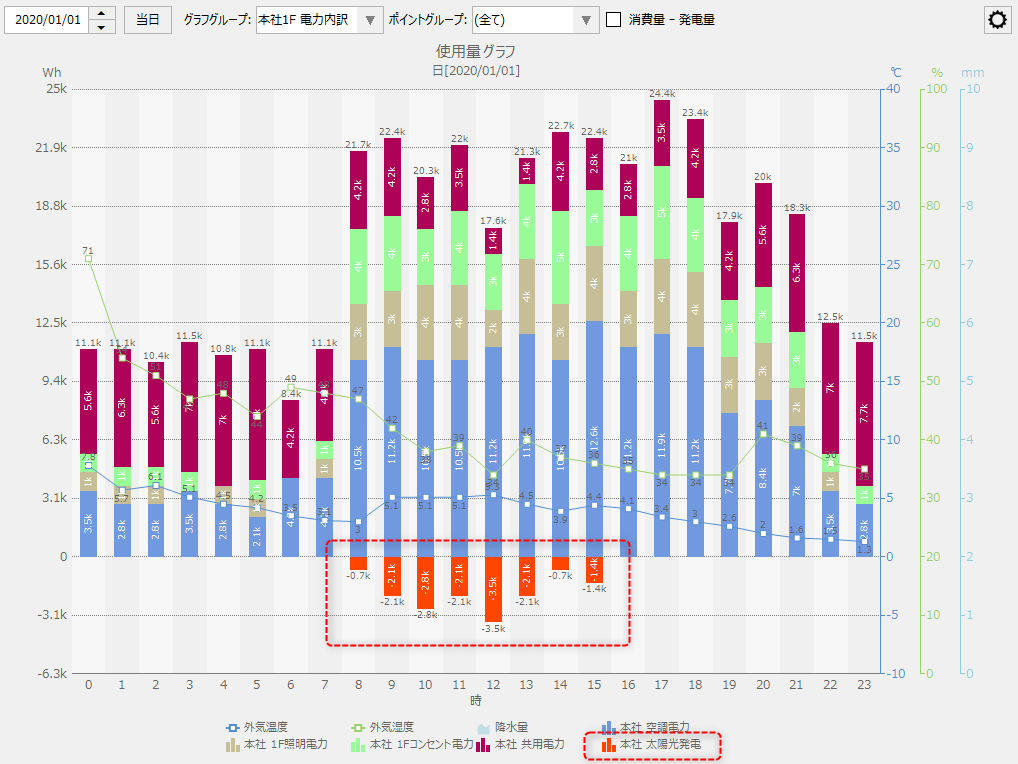Decrement the date with down arrow
This screenshot has width=1018, height=764.
point(103,27)
